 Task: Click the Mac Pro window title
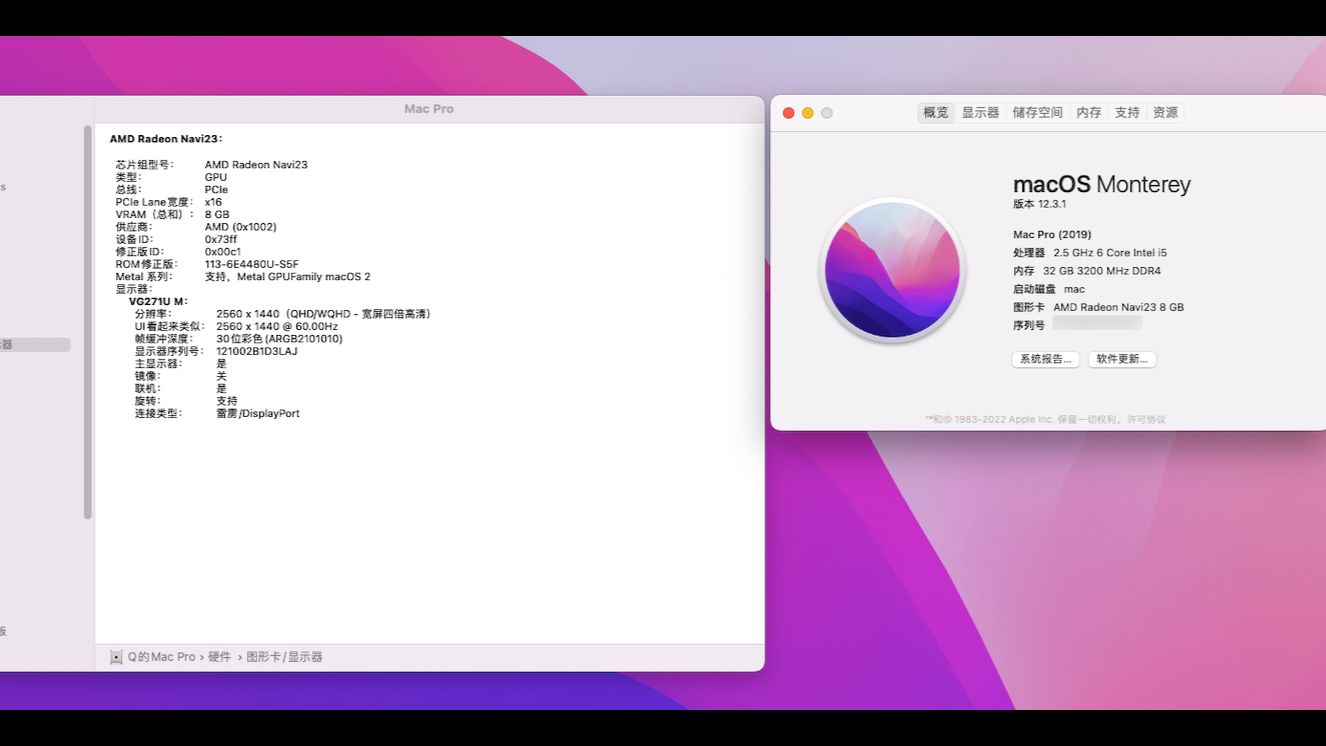point(429,109)
